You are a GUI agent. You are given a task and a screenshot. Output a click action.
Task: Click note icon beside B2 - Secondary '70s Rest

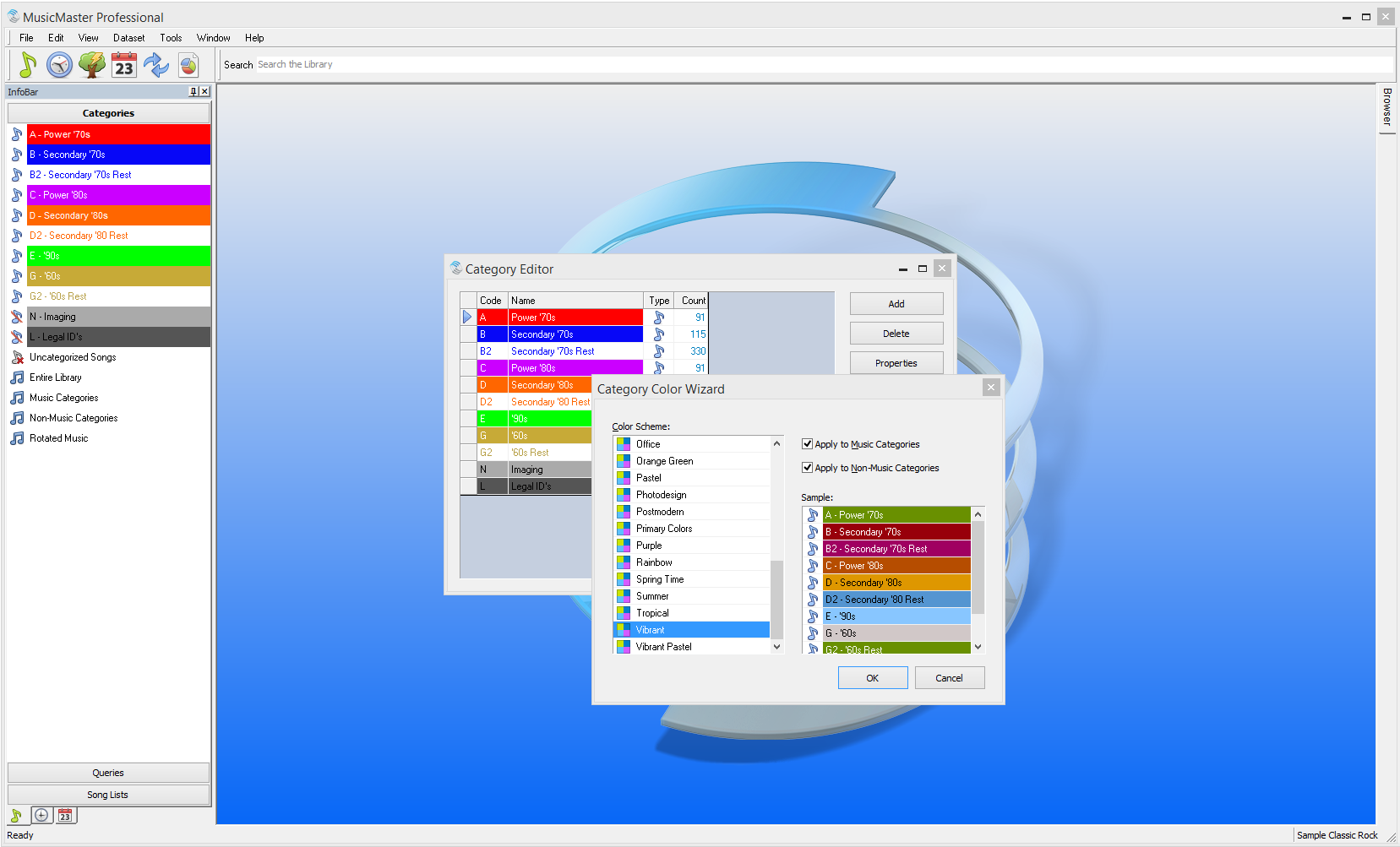[x=17, y=175]
